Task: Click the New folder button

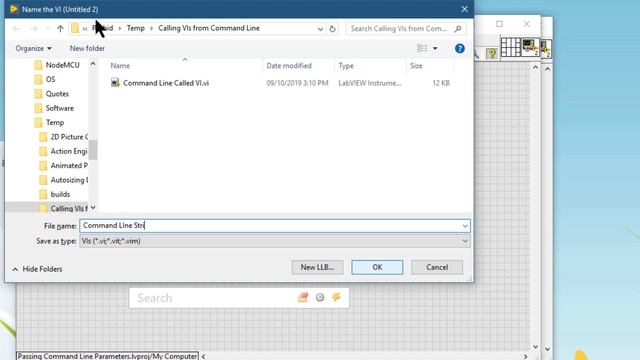Action: coord(87,48)
